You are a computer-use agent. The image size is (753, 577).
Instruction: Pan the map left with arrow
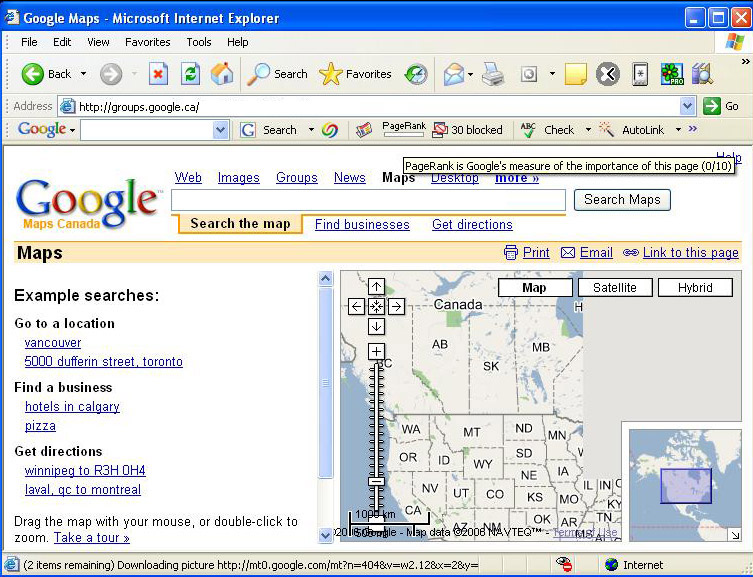(x=356, y=306)
